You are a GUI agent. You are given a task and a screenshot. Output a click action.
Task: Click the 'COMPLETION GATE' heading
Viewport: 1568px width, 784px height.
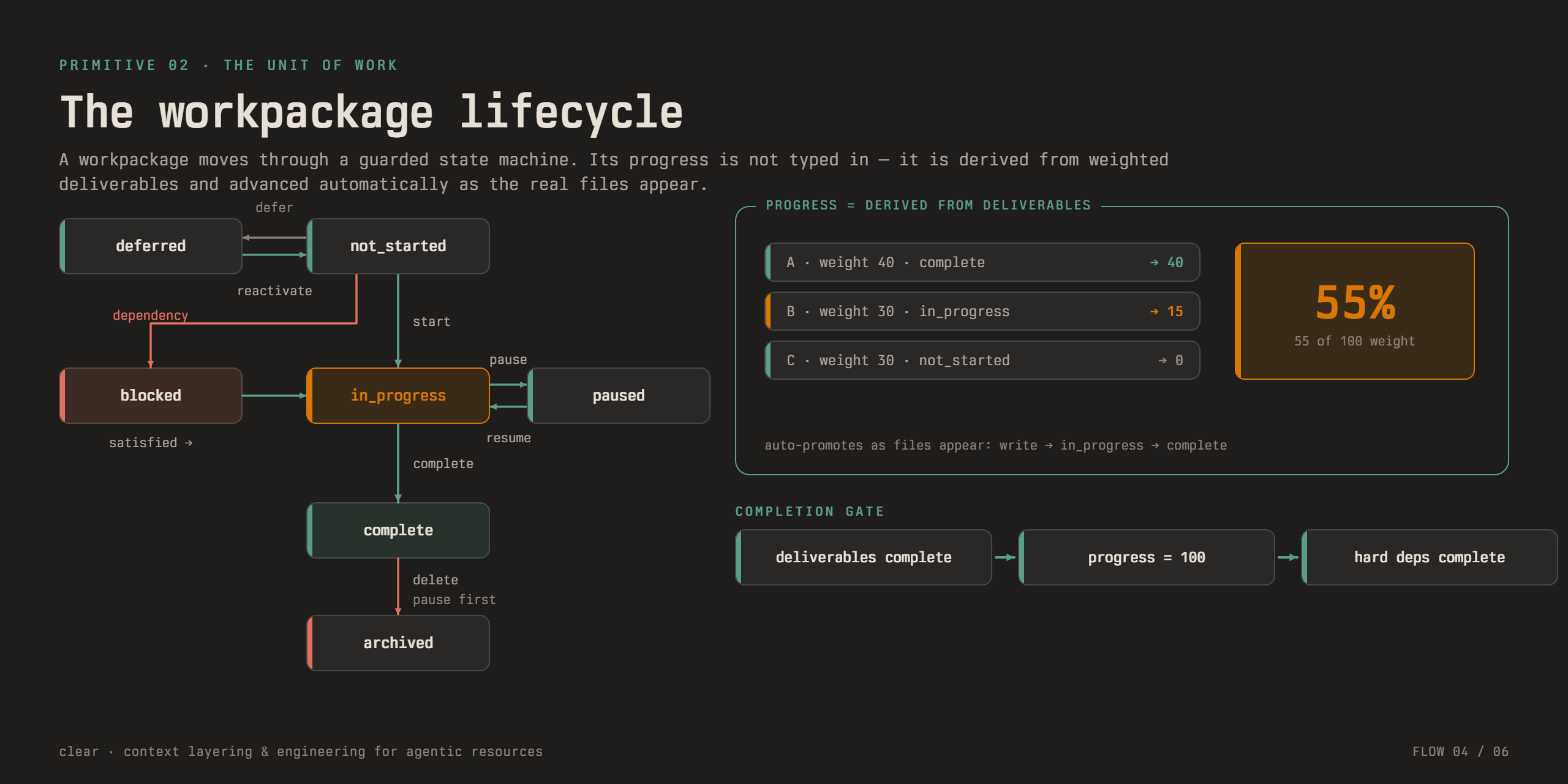[810, 511]
